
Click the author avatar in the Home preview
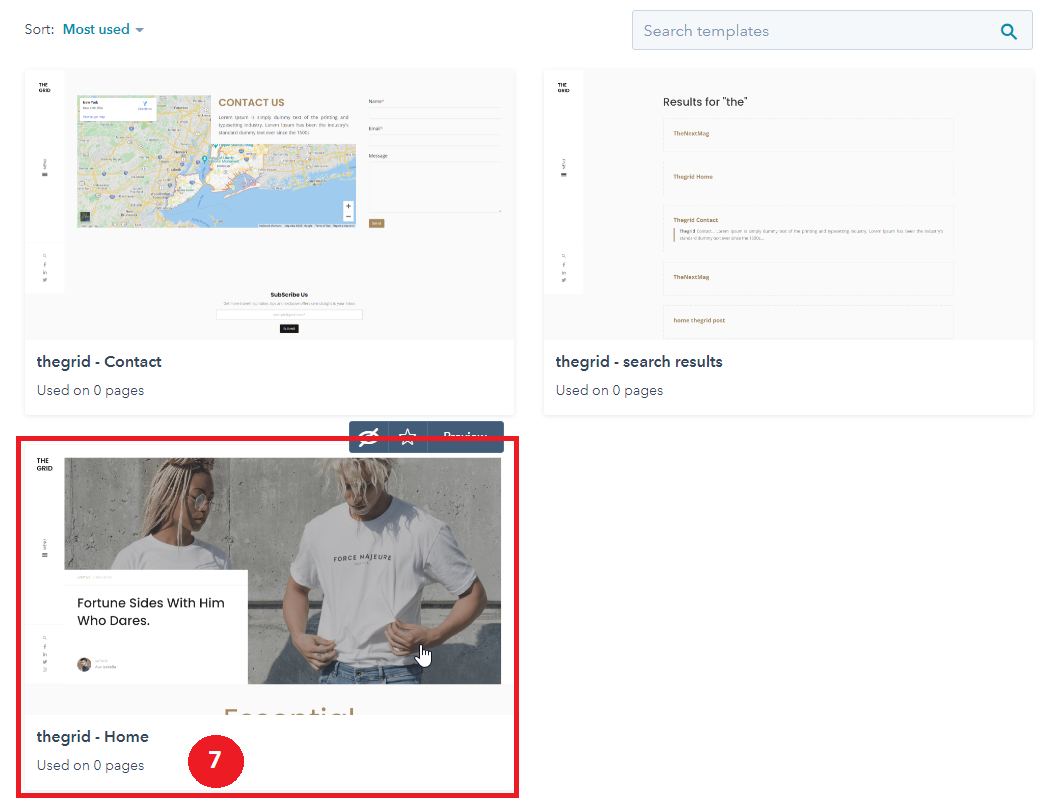tap(84, 664)
